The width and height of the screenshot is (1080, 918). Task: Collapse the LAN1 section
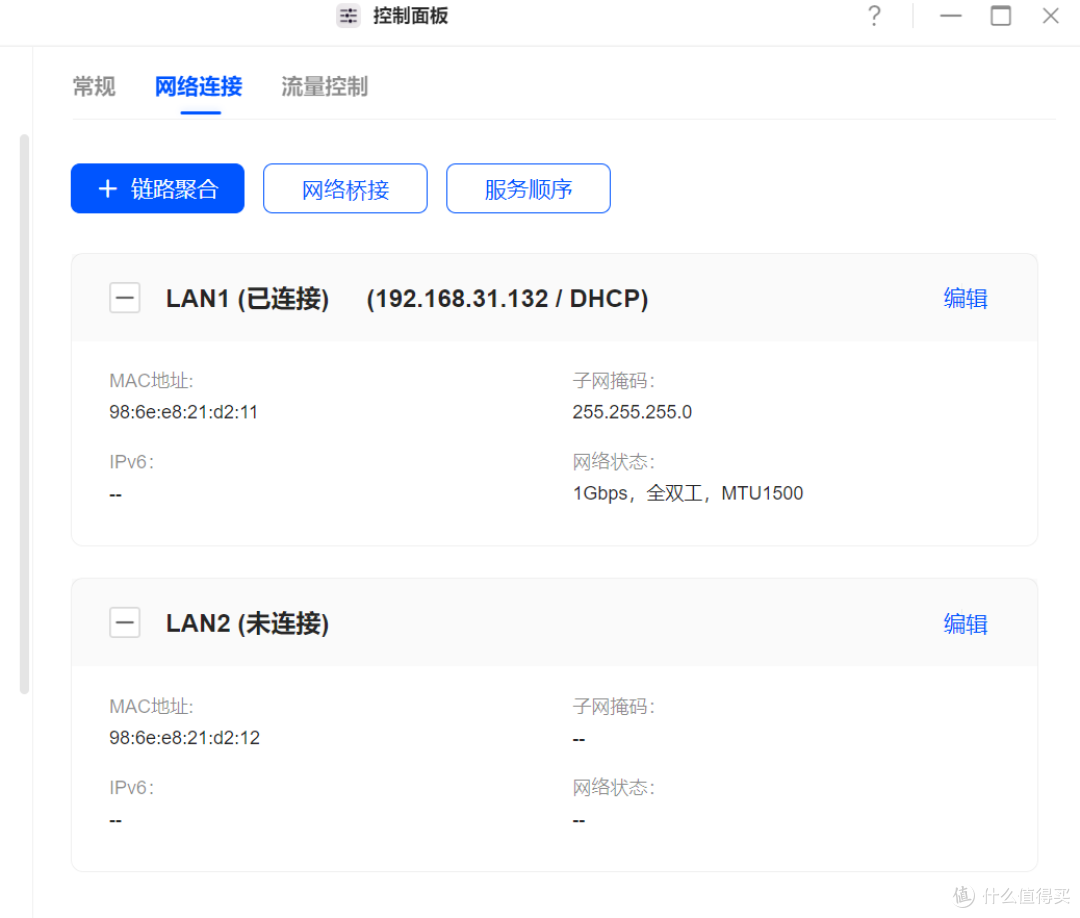click(x=125, y=298)
